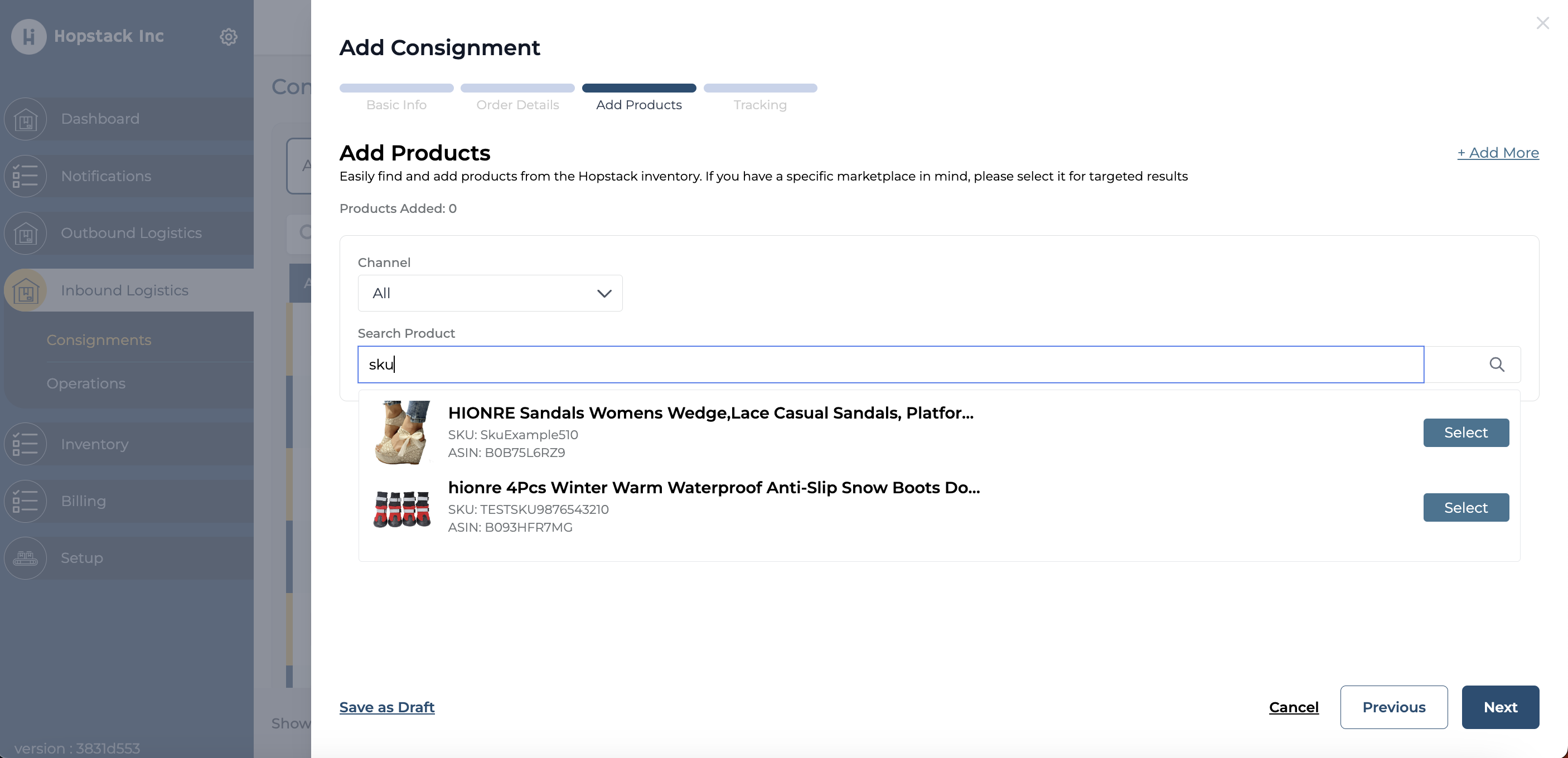This screenshot has width=1568, height=758.
Task: Click the Dashboard sidebar icon
Action: pyautogui.click(x=26, y=119)
